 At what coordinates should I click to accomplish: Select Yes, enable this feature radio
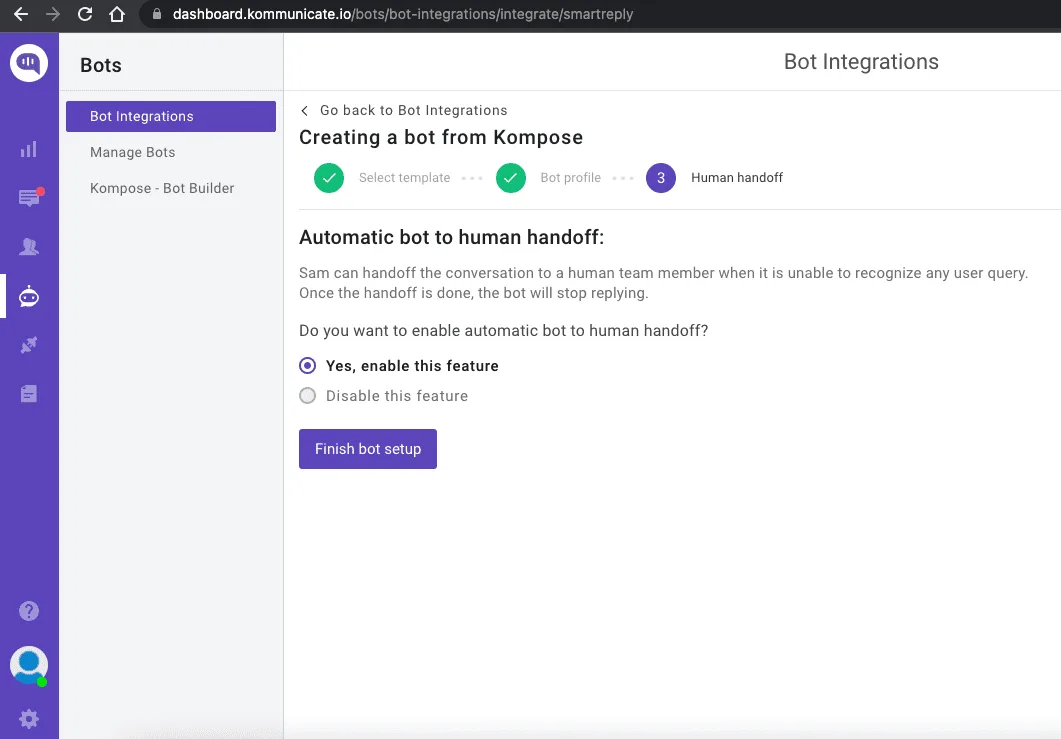[307, 365]
